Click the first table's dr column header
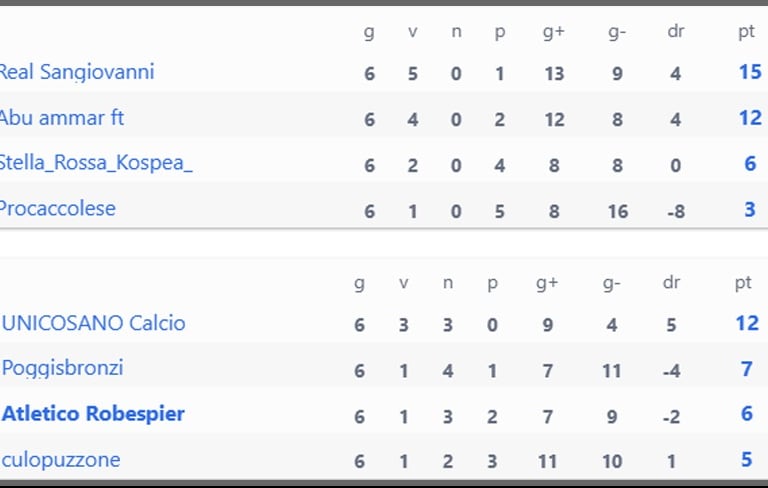The height and width of the screenshot is (488, 768). 676,31
